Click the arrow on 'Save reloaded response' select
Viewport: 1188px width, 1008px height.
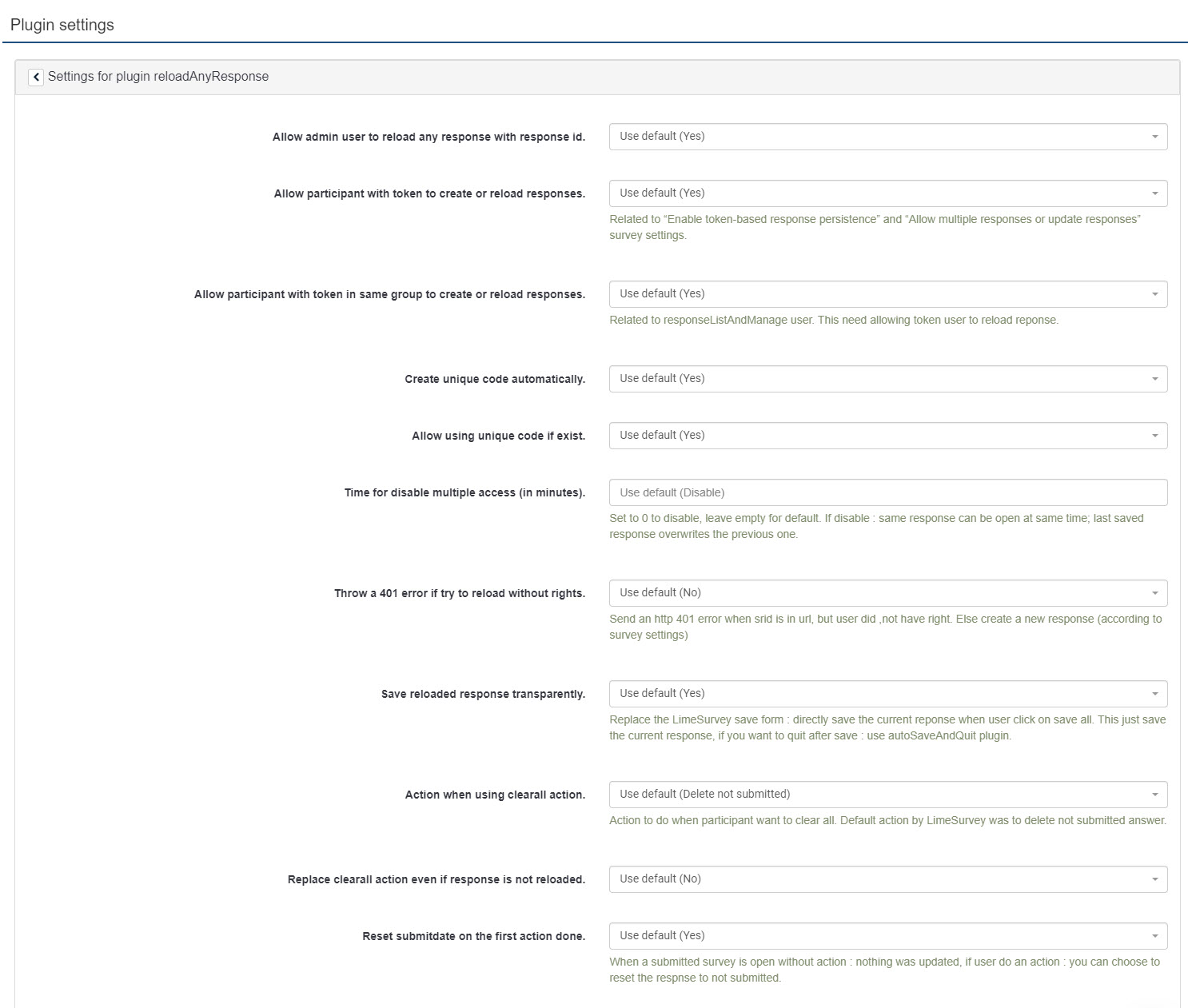pyautogui.click(x=1154, y=694)
